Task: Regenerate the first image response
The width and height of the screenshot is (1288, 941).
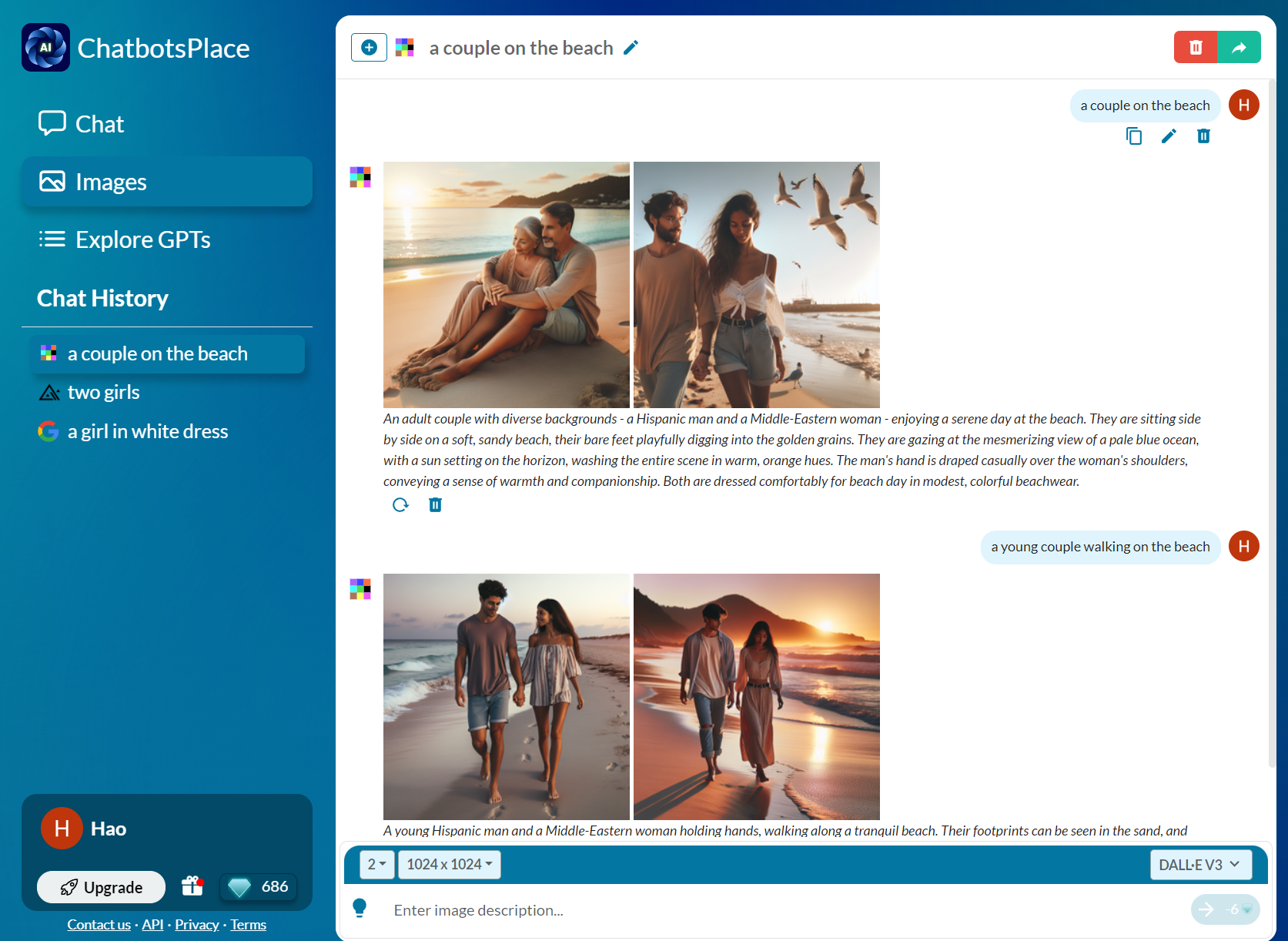Action: click(x=400, y=505)
